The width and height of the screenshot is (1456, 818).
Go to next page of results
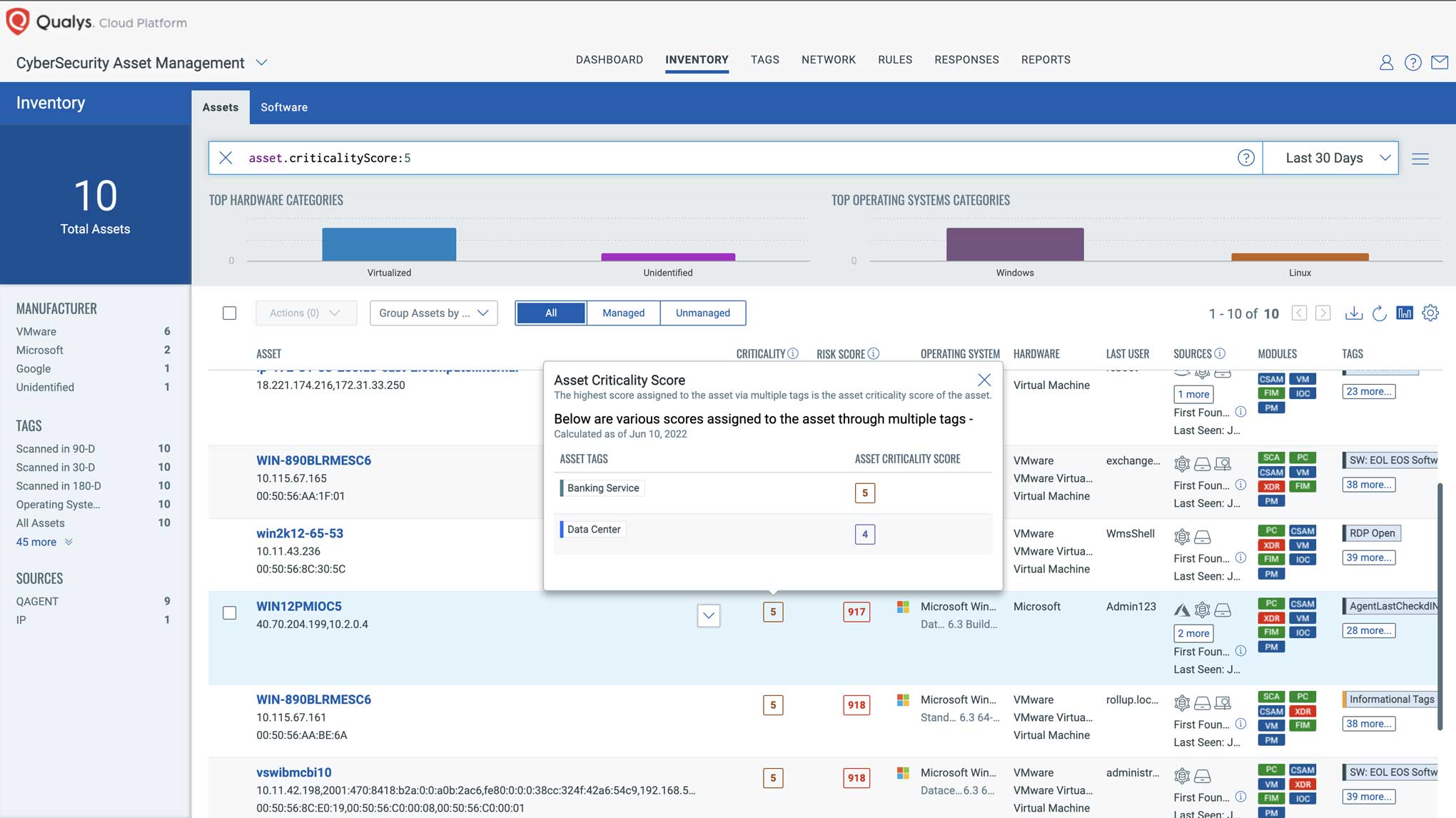[x=1323, y=313]
